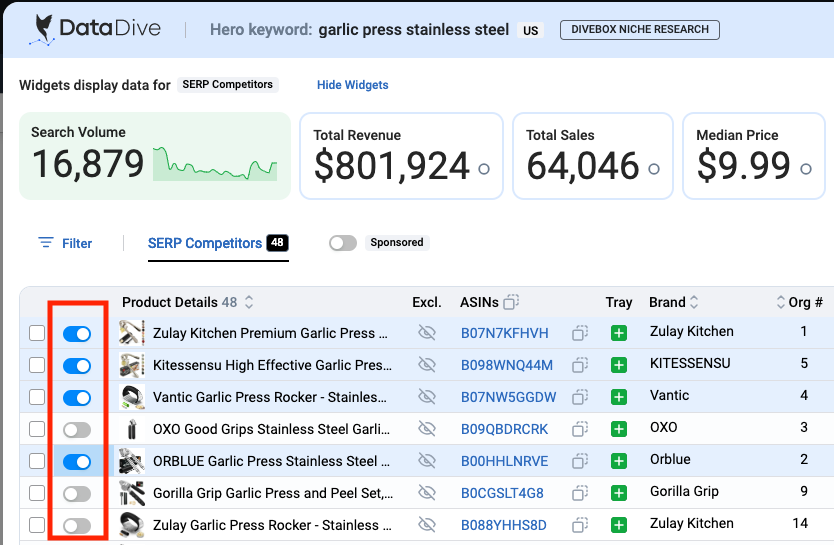The height and width of the screenshot is (545, 834).
Task: Click Total Sales info circle
Action: (654, 169)
